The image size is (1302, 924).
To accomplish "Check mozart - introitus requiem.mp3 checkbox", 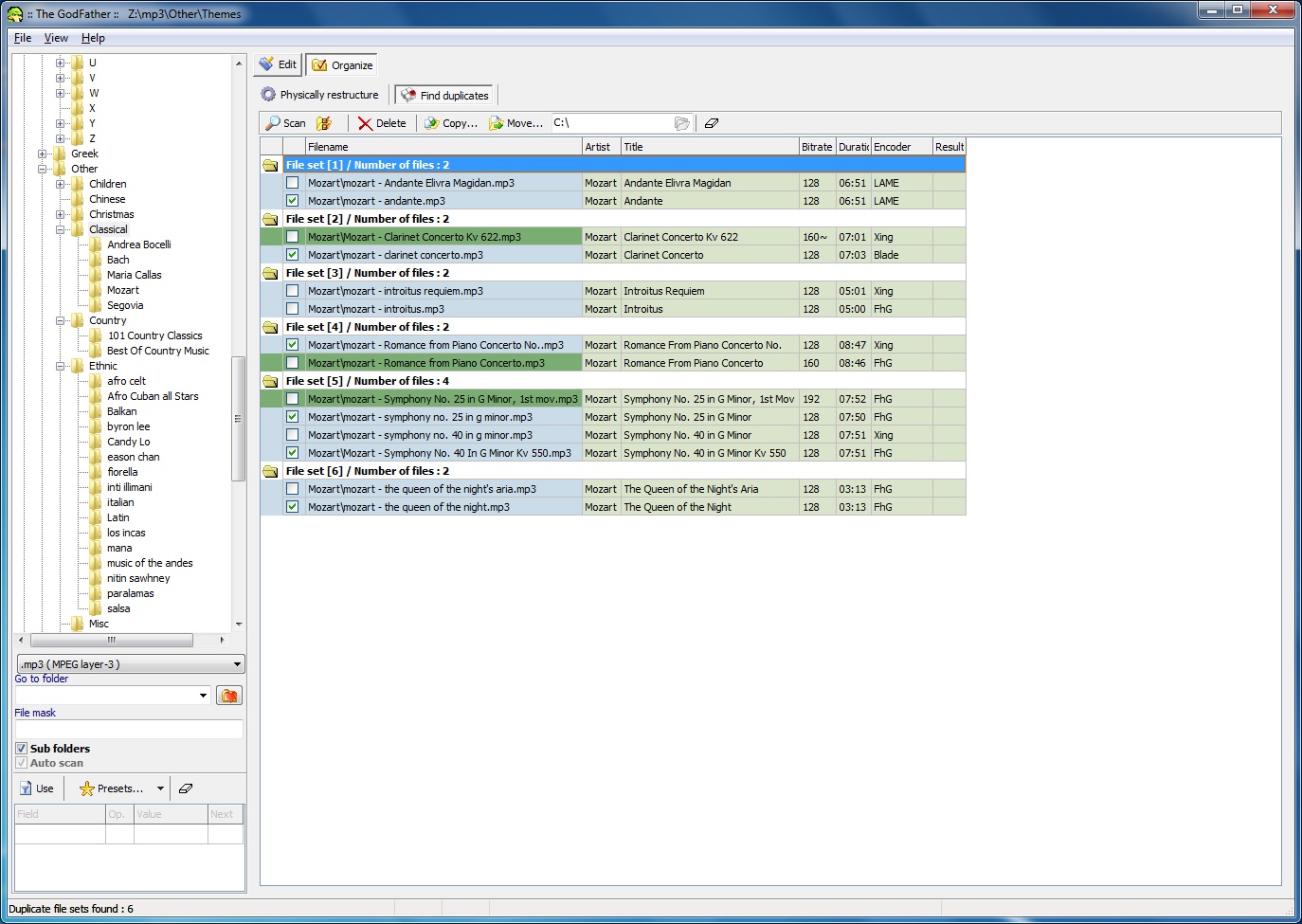I will coord(293,291).
